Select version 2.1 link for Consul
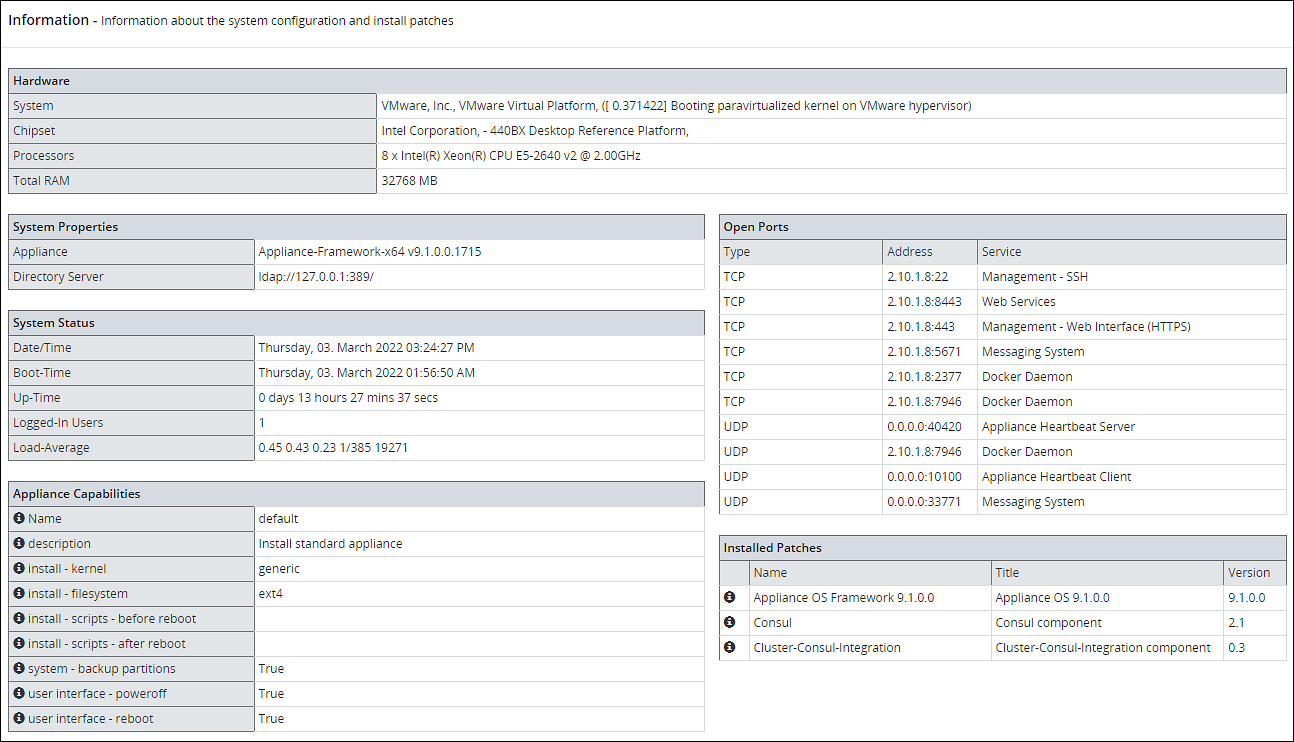The height and width of the screenshot is (742, 1294). tap(1237, 622)
